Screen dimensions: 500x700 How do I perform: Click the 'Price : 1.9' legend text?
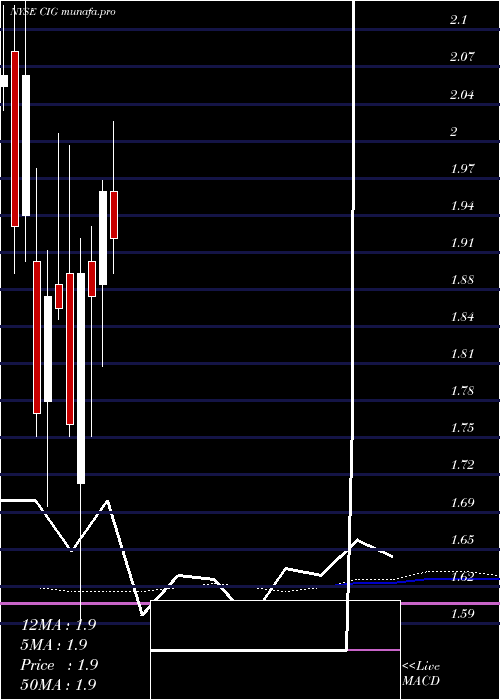[x=59, y=665]
